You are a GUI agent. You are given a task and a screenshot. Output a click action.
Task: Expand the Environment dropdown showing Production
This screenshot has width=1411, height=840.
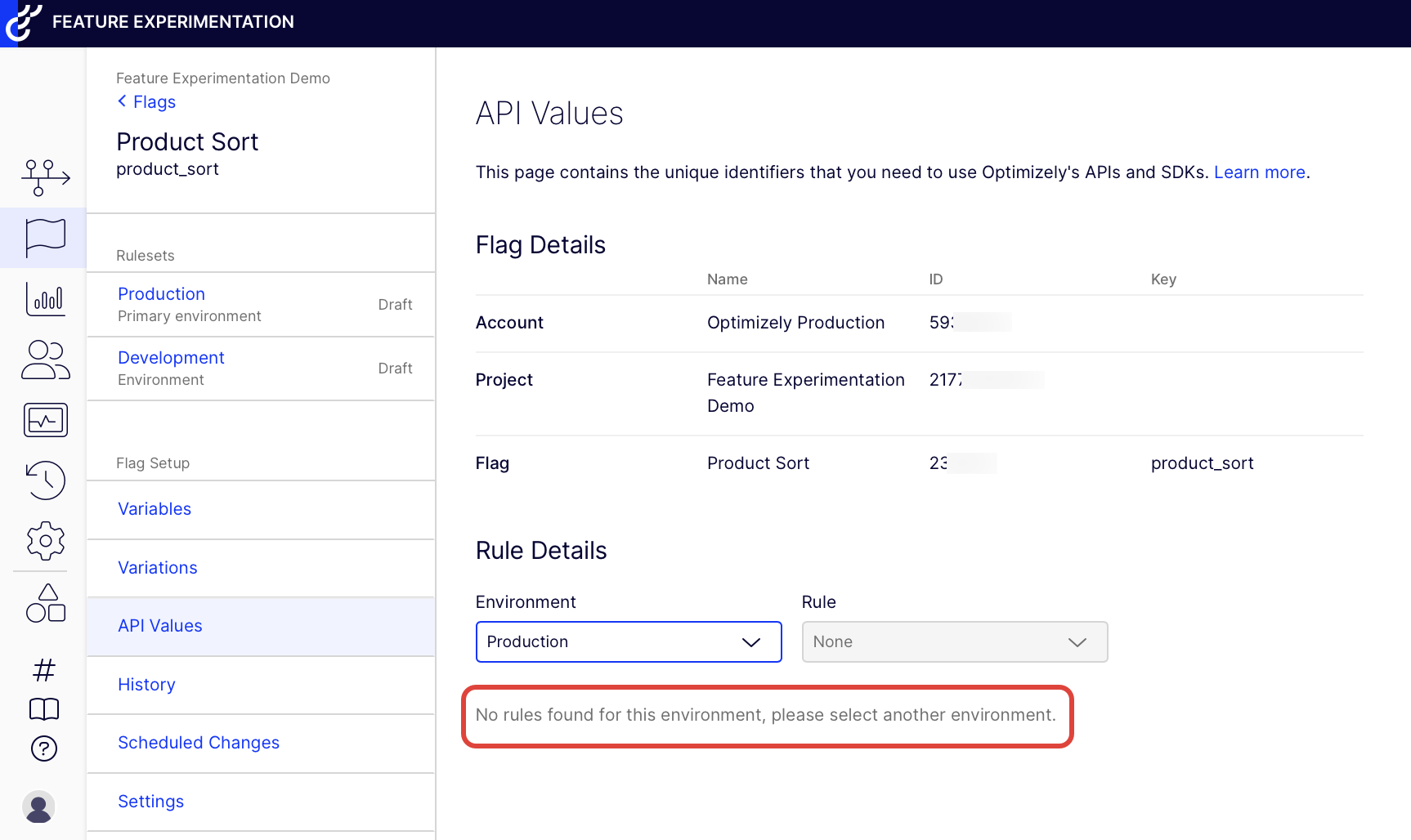[628, 642]
